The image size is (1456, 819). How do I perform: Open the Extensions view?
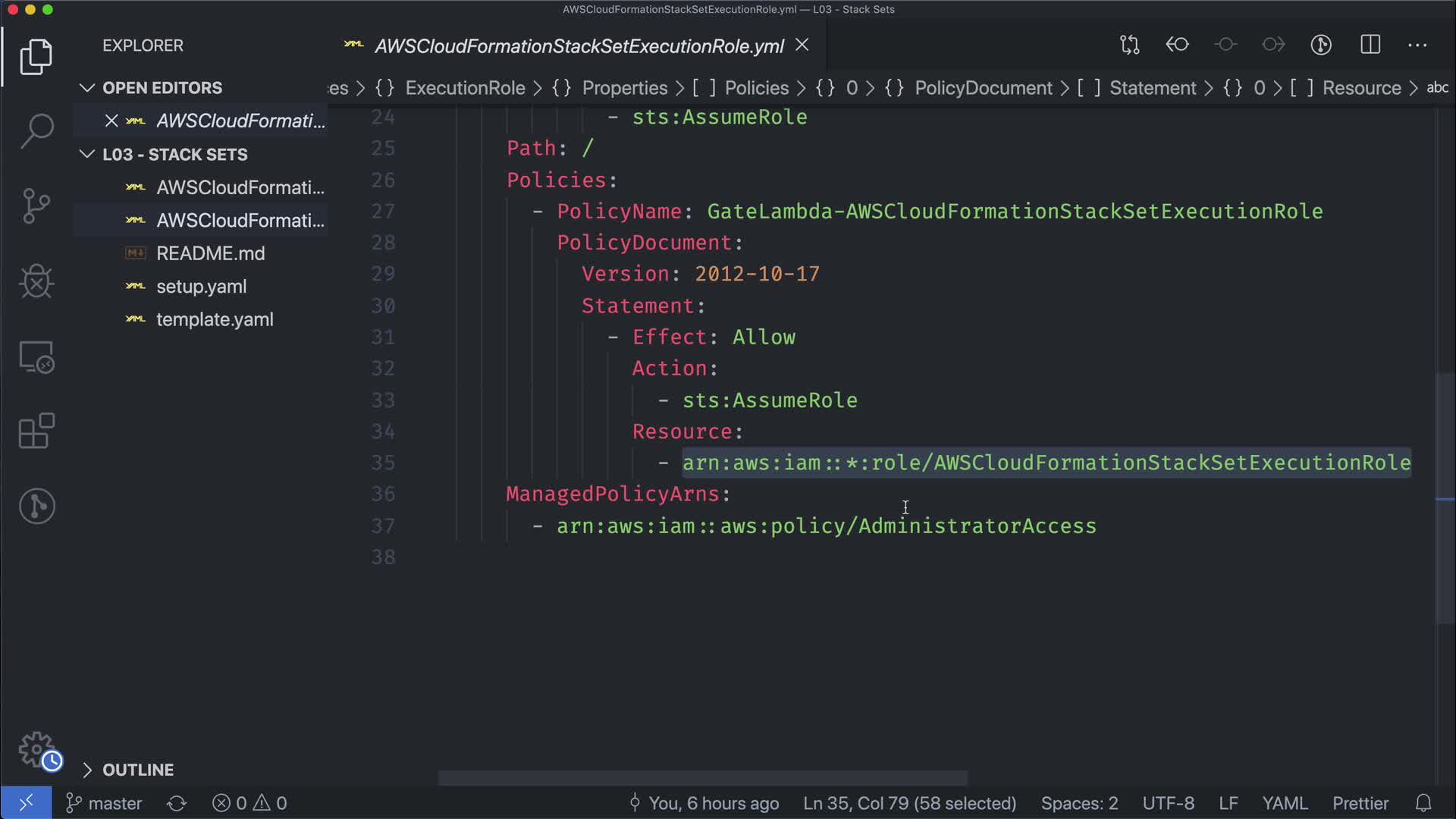click(36, 431)
